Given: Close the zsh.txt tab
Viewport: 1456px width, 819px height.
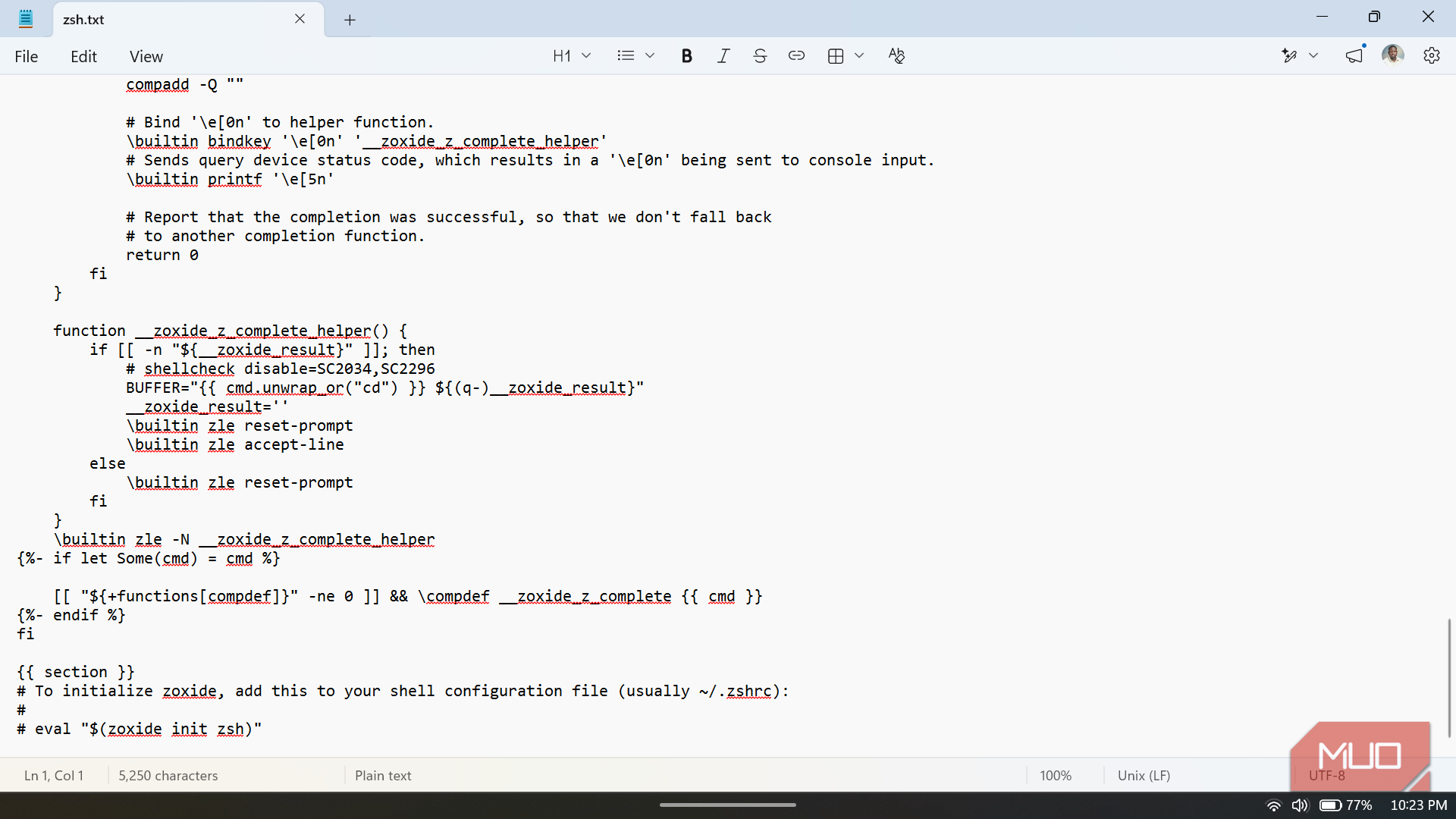Looking at the screenshot, I should (x=300, y=19).
